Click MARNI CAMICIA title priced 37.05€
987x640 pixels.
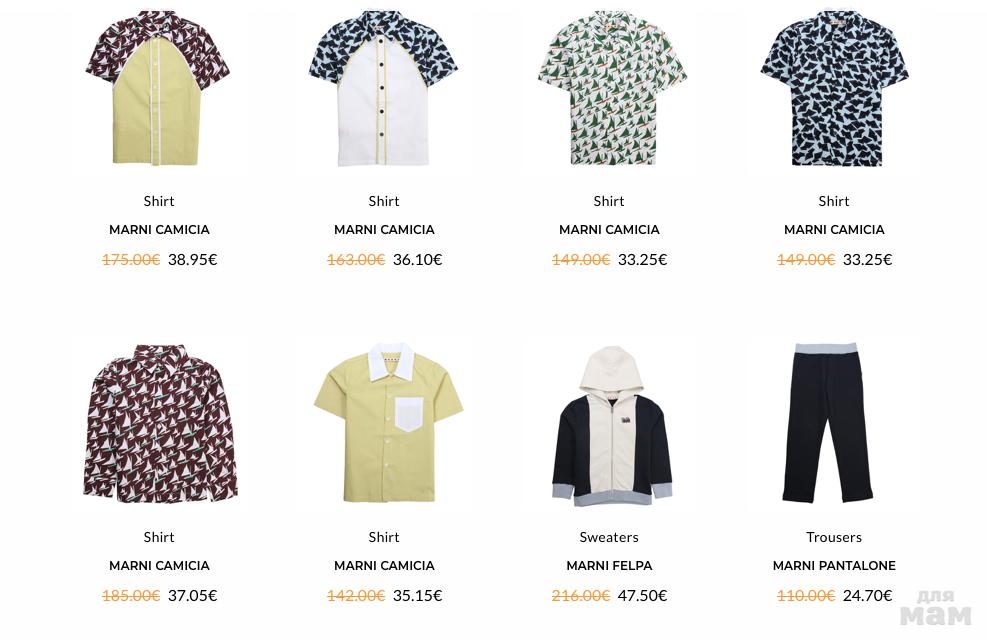(x=159, y=566)
